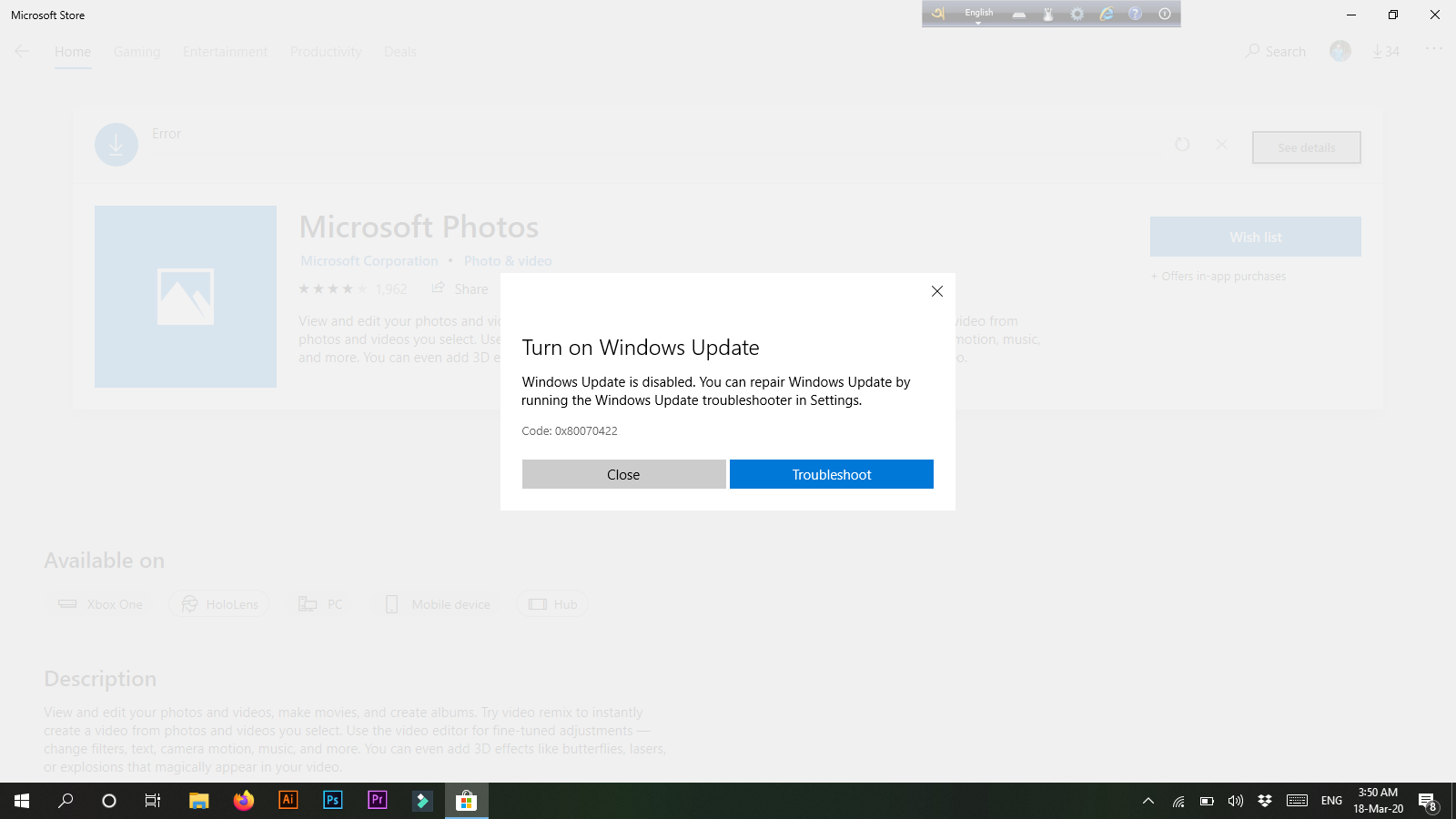This screenshot has width=1456, height=819.
Task: Open Task View on taskbar
Action: pos(153,801)
